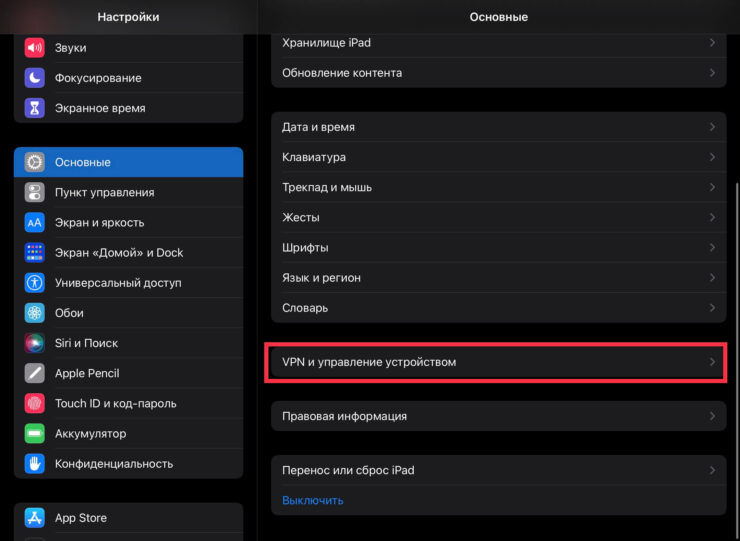Tap the Звуки speaker icon
The width and height of the screenshot is (740, 541).
click(x=34, y=48)
